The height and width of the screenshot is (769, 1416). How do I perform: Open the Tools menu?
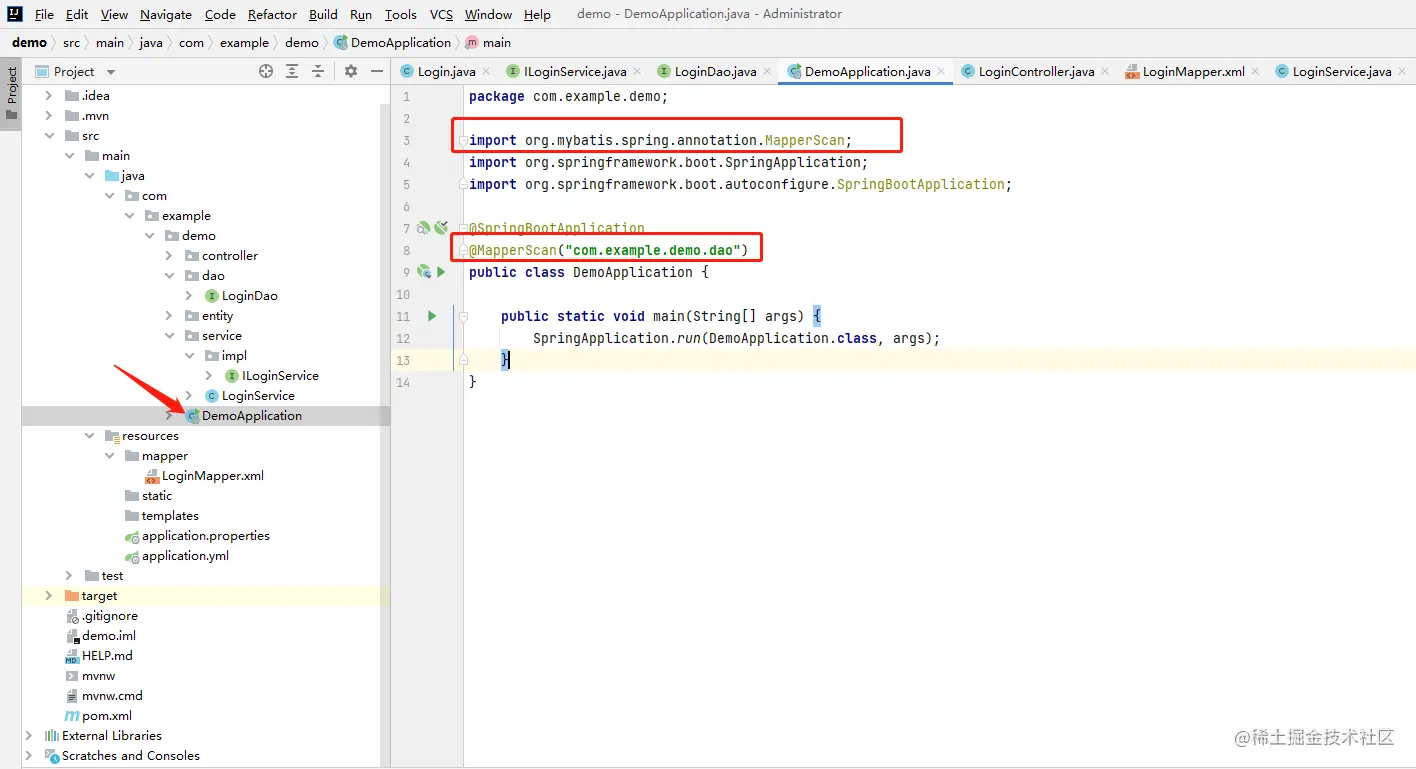(400, 15)
